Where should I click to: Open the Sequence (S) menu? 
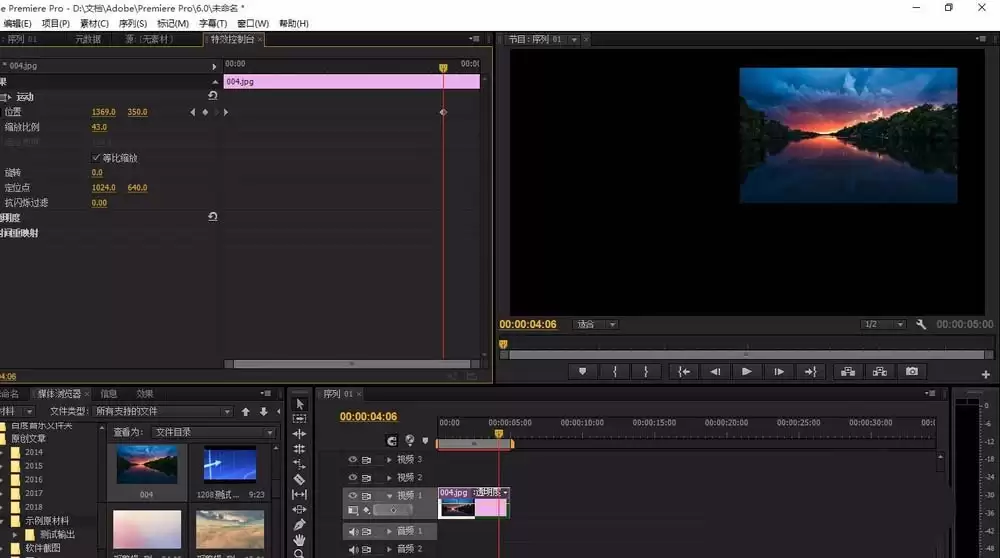(133, 24)
